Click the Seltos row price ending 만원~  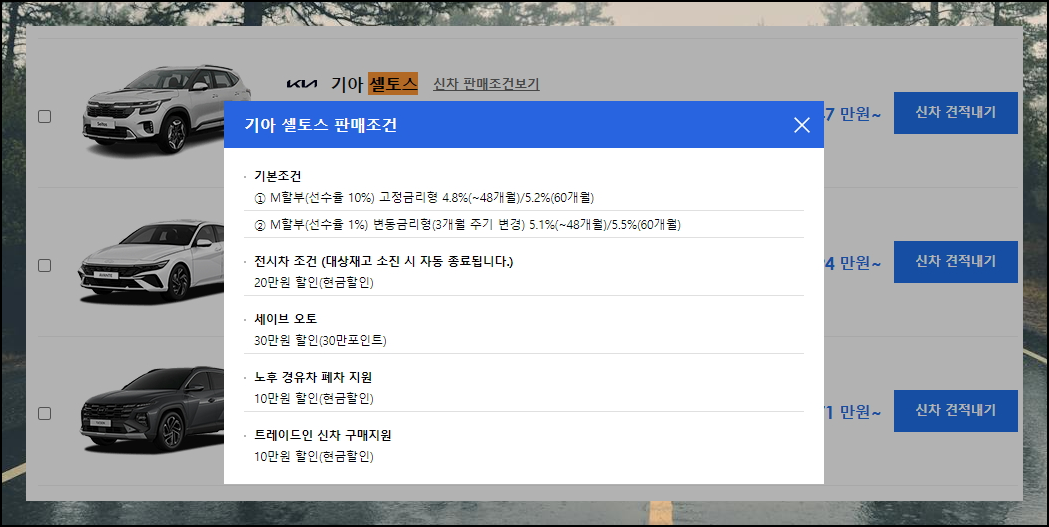(x=853, y=114)
